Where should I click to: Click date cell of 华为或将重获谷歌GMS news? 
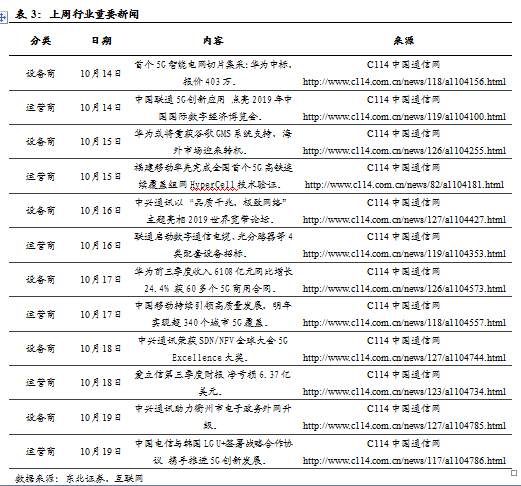[100, 142]
